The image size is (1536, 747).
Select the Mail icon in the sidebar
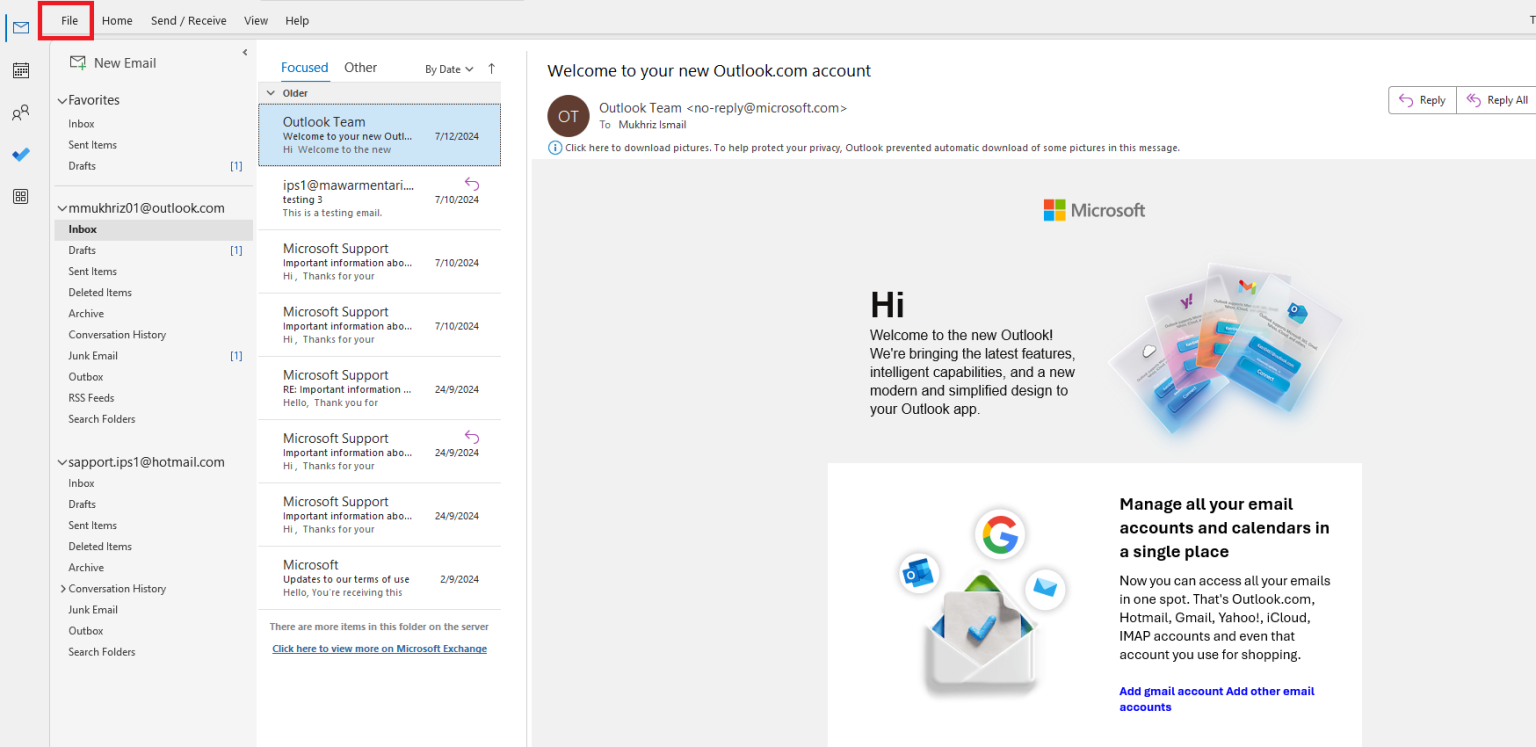20,27
